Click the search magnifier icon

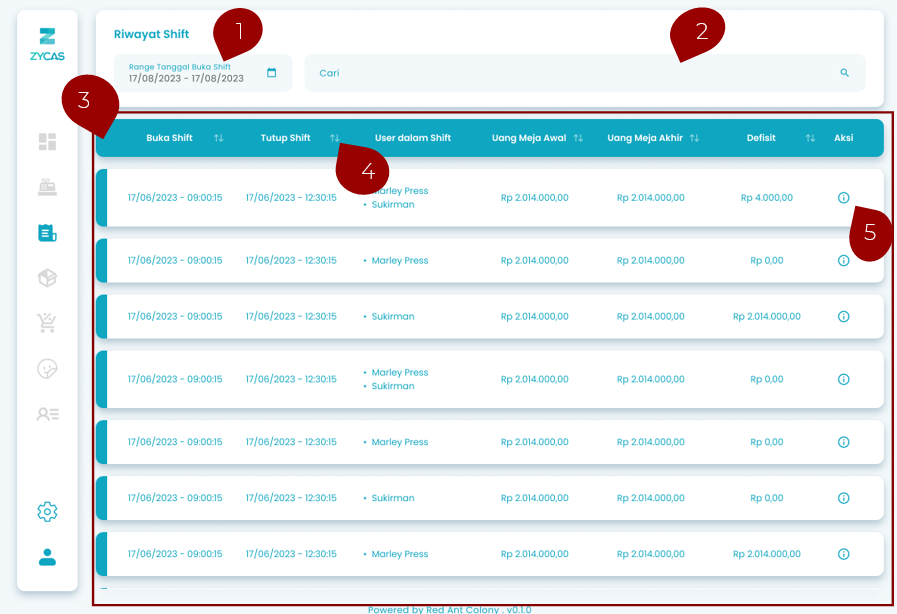845,73
